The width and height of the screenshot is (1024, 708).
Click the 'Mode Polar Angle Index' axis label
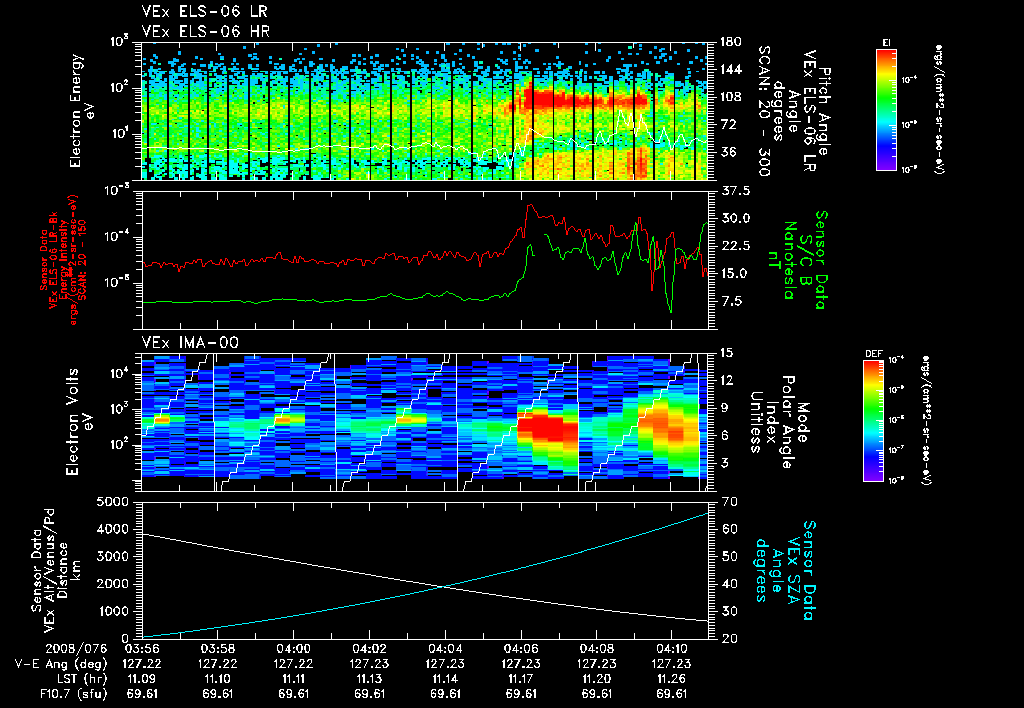(x=778, y=422)
